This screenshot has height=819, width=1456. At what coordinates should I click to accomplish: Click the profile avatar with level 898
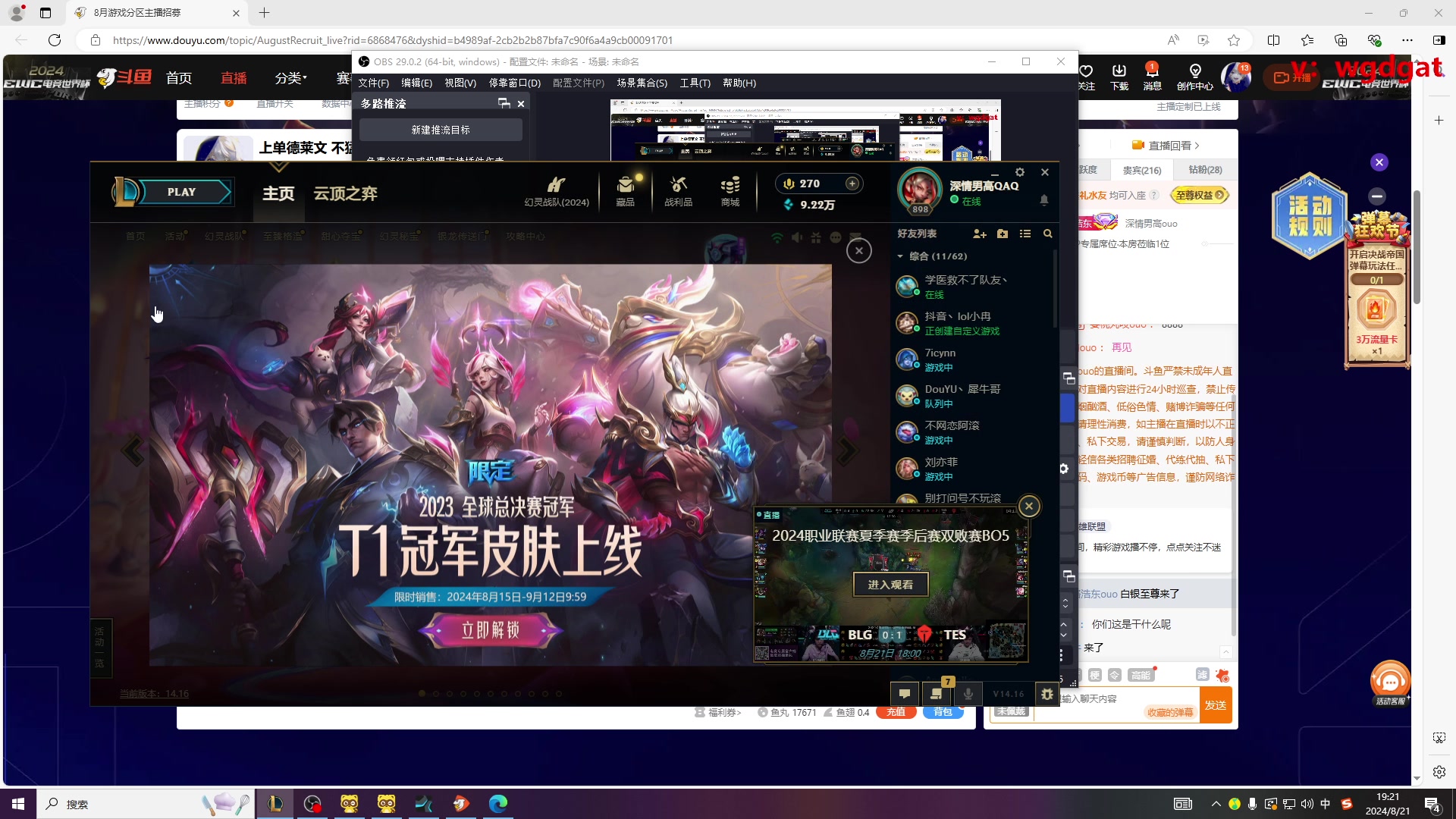[x=920, y=190]
